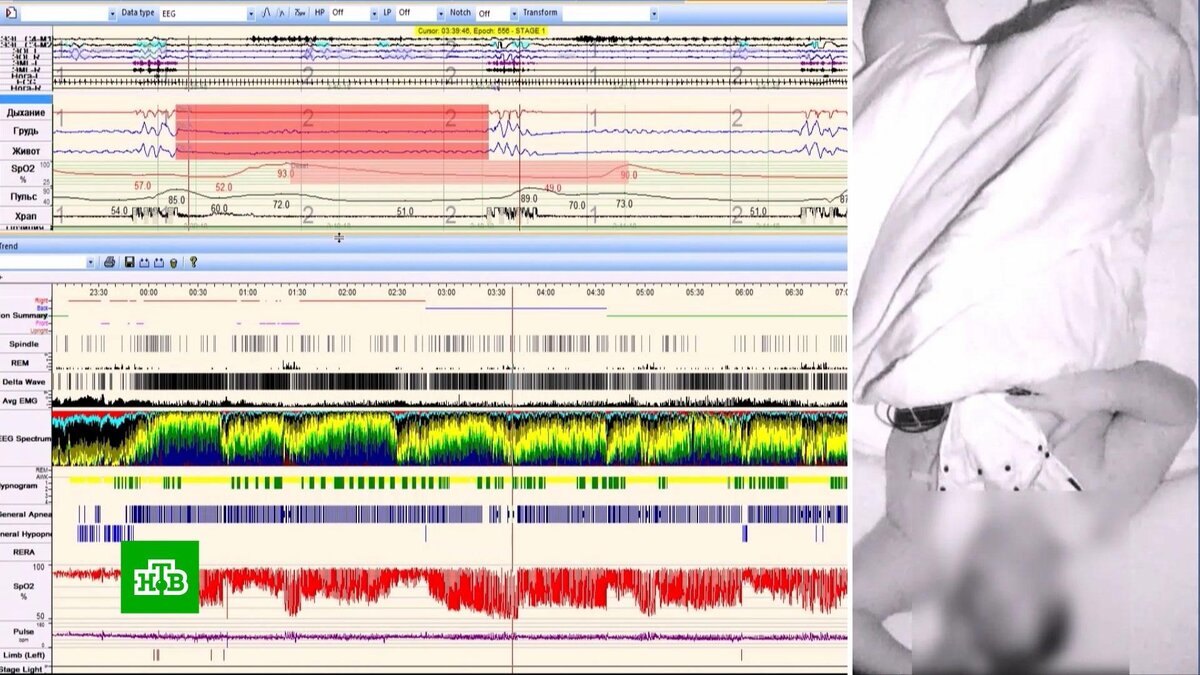Click the Zpw impedance toolbar icon

click(300, 13)
